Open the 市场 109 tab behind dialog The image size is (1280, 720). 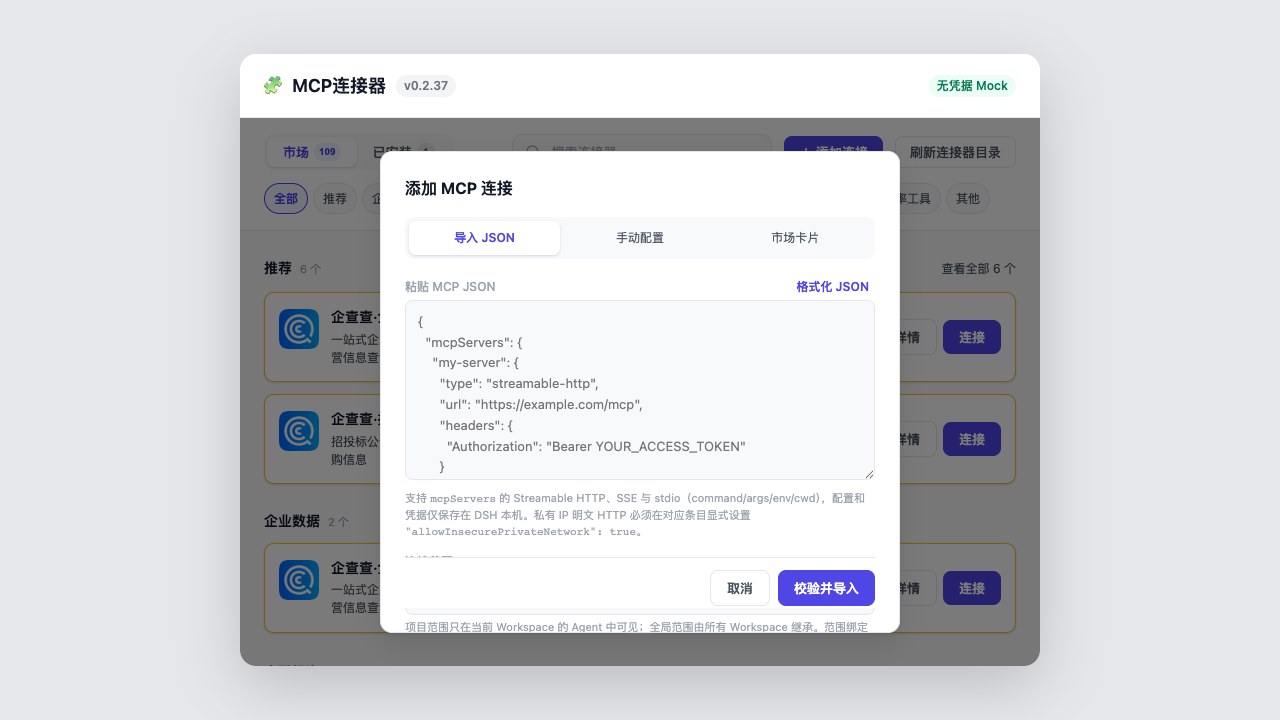[x=310, y=152]
